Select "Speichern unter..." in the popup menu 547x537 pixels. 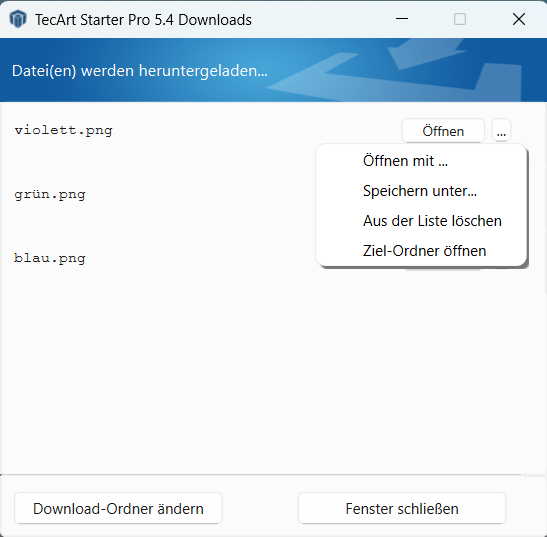tap(421, 191)
